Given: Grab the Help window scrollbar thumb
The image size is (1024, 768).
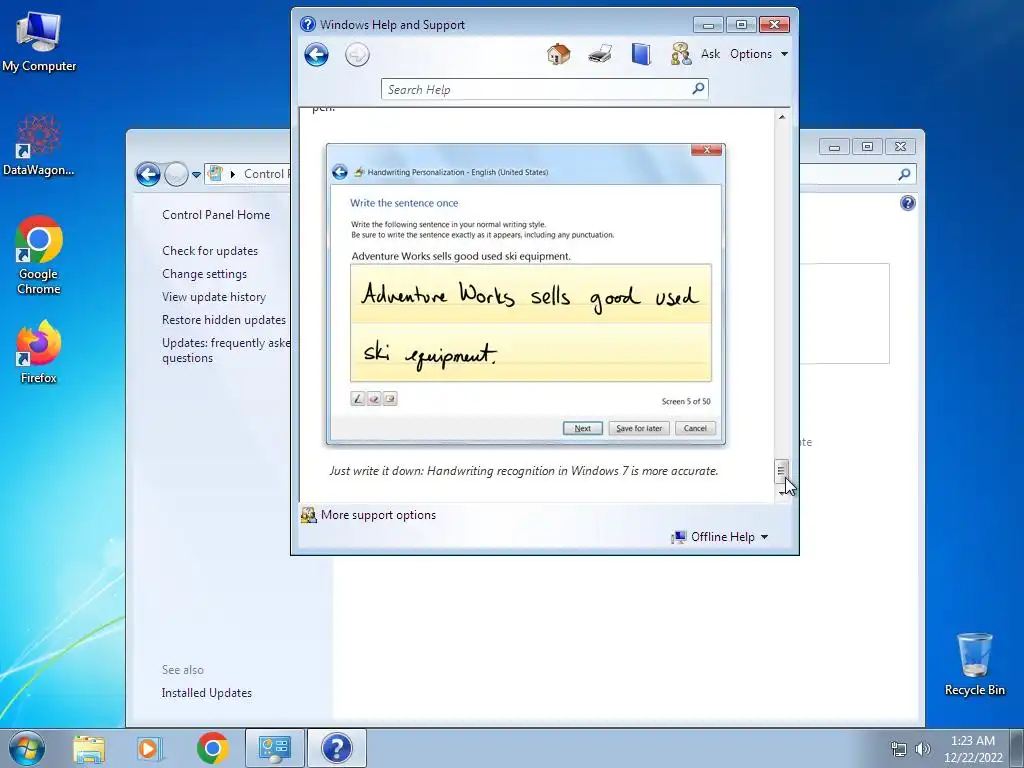Looking at the screenshot, I should click(781, 471).
